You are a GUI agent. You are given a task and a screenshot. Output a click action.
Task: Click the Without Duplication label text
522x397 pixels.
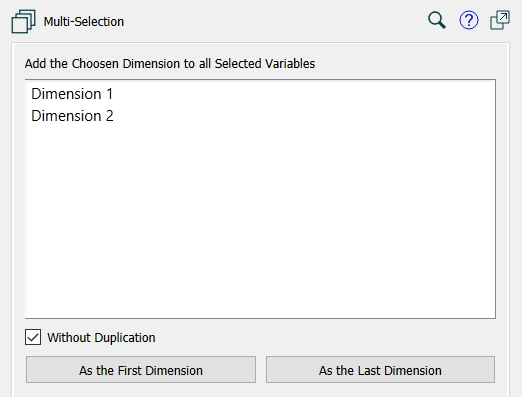101,338
